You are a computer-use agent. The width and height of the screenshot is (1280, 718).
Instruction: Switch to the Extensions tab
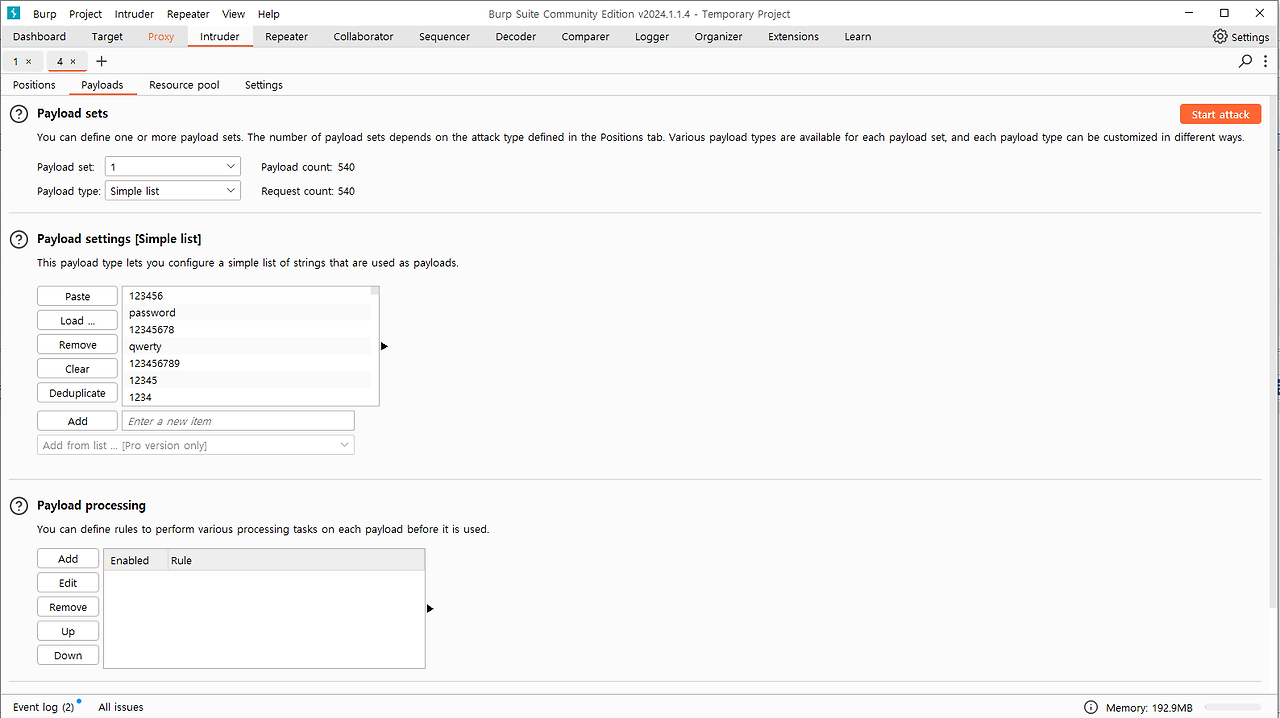coord(794,36)
